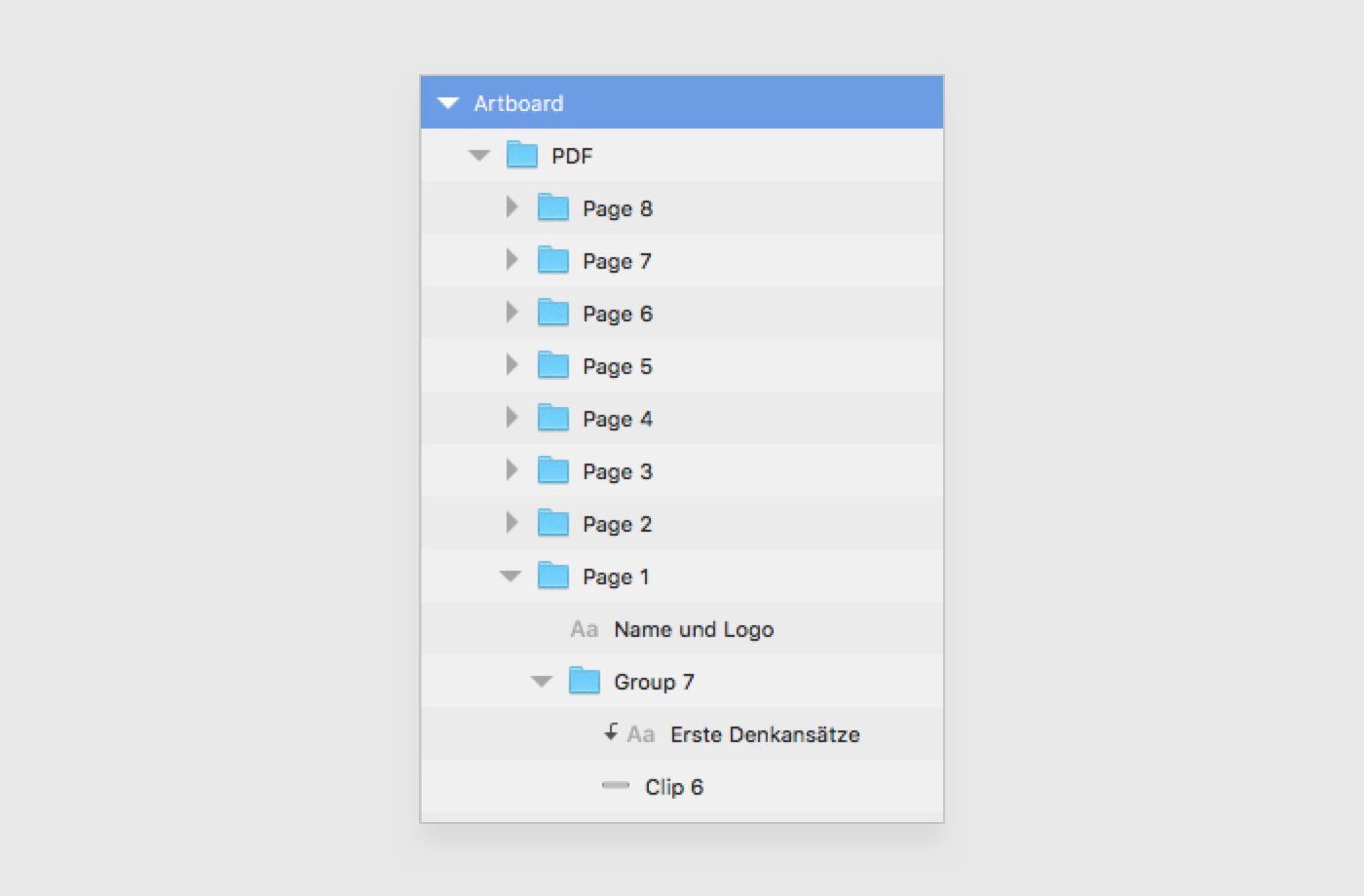The width and height of the screenshot is (1364, 896).
Task: Click the mask arrow icon on Erste Denkansätze
Action: pyautogui.click(x=611, y=731)
